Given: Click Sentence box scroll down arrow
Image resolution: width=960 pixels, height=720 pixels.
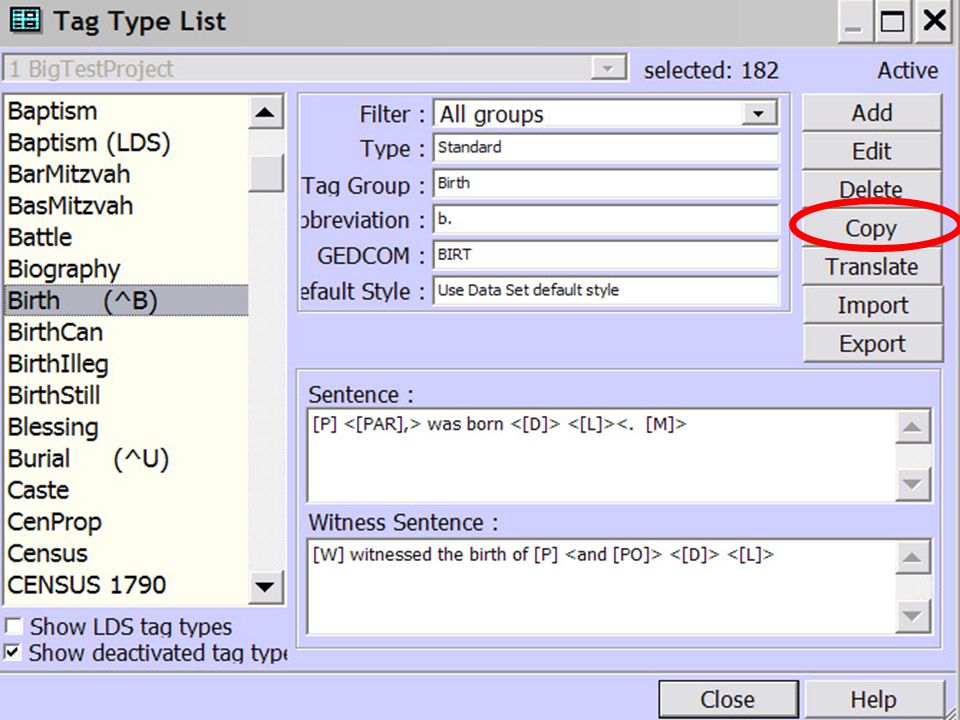Looking at the screenshot, I should pyautogui.click(x=912, y=484).
